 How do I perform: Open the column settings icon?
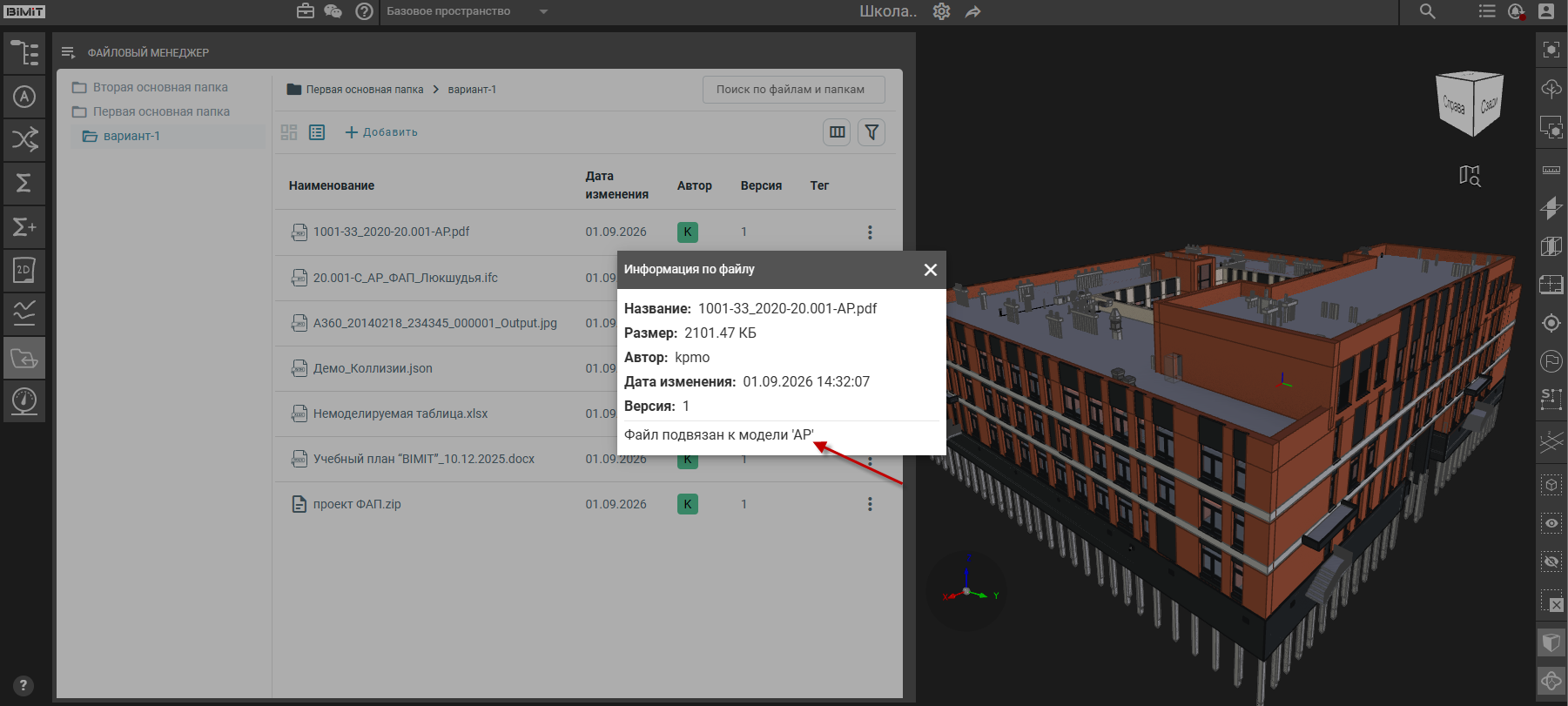(837, 132)
